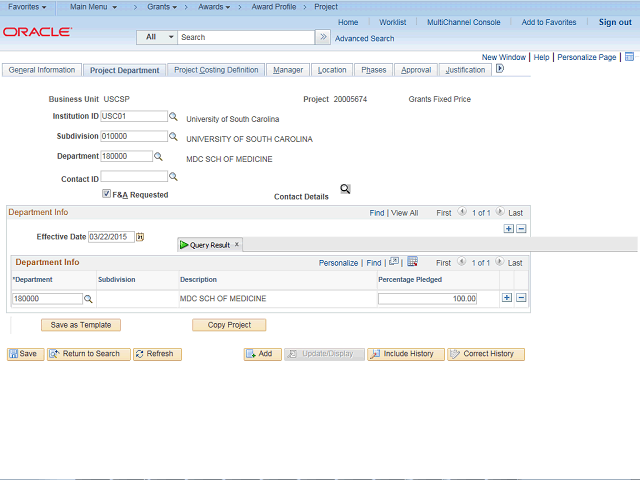Go to the Approval tab
Screen dimensions: 640x480
tap(416, 70)
